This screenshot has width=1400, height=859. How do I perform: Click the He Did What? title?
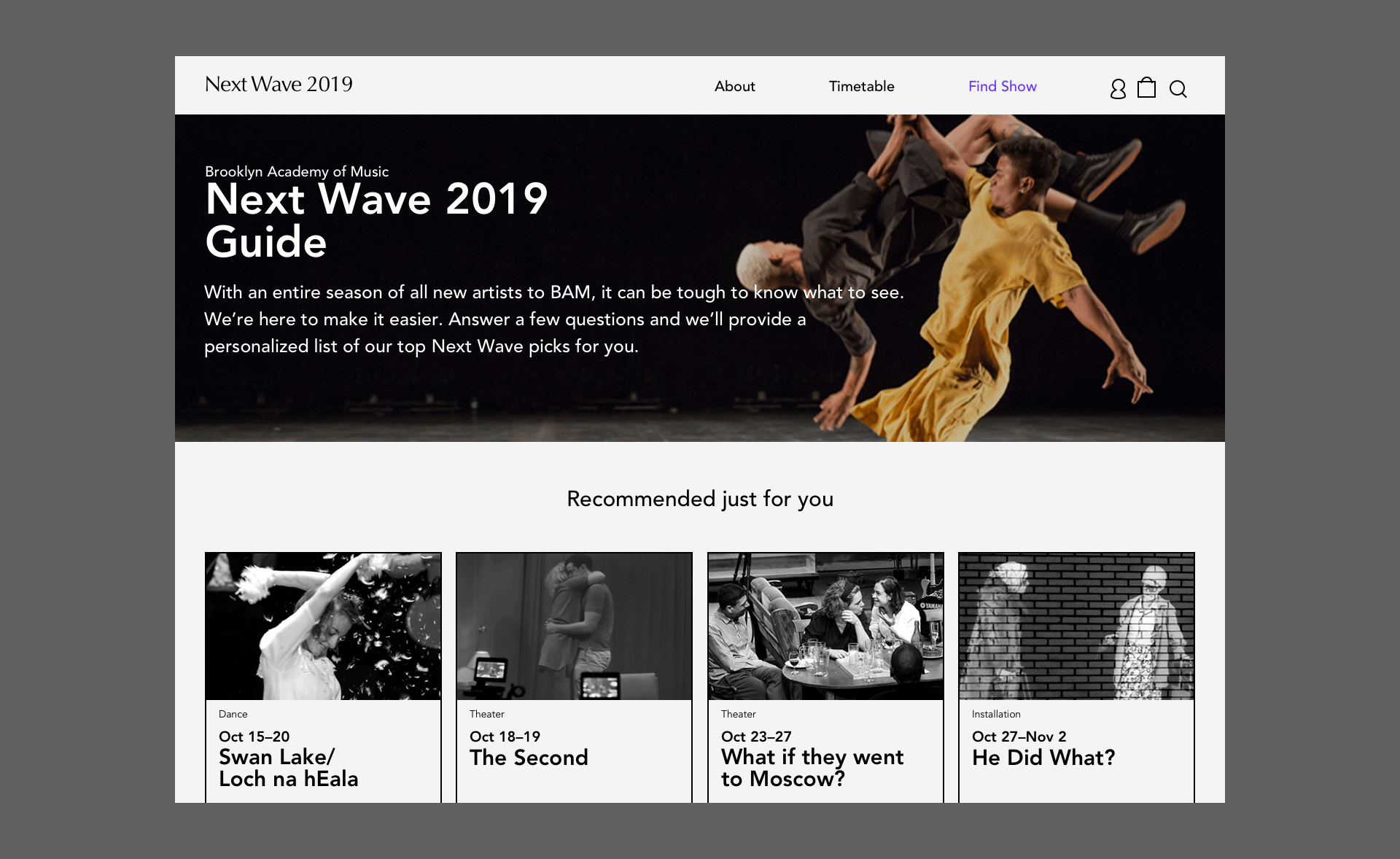[x=1043, y=758]
